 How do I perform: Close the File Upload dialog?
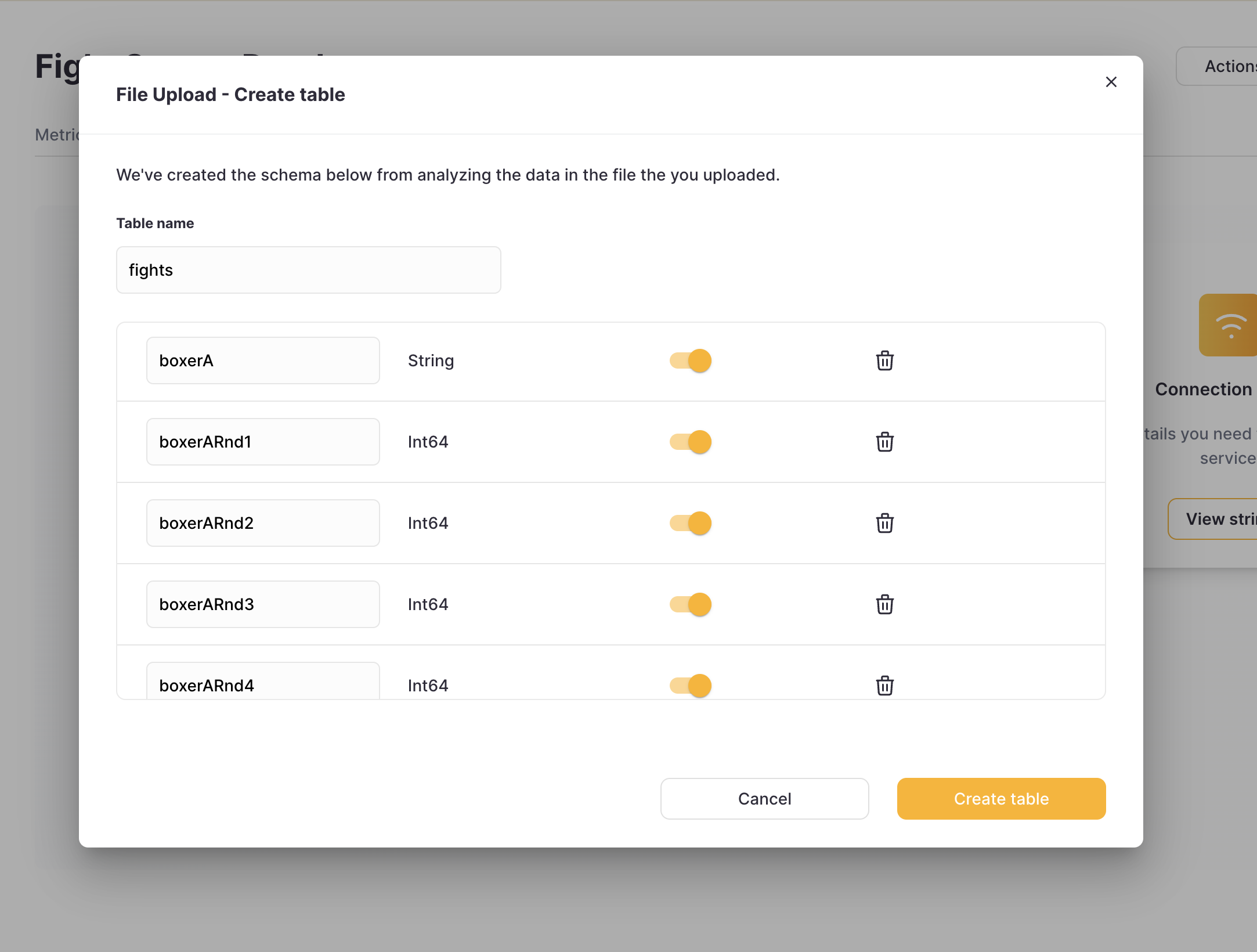tap(1111, 82)
